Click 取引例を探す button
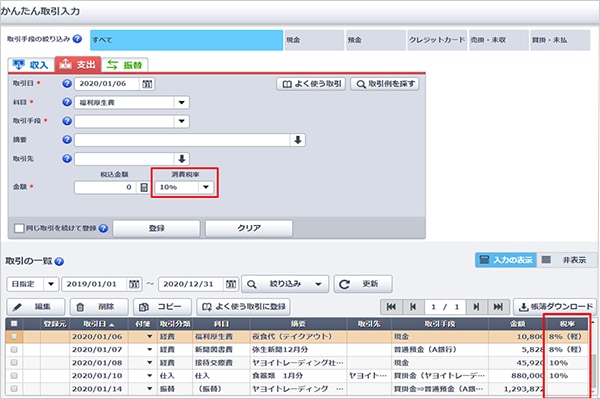The image size is (600, 399). point(385,84)
